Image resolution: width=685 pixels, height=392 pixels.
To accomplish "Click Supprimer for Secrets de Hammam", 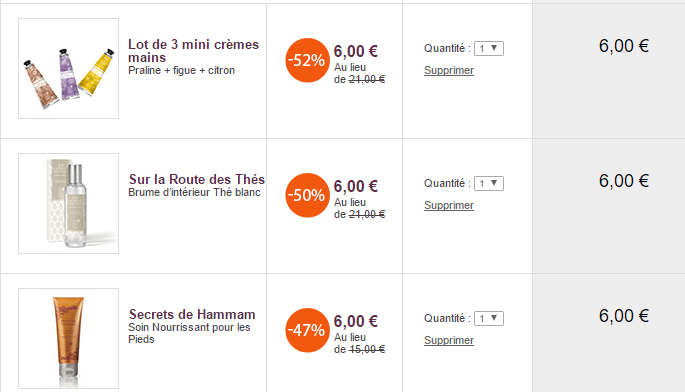I will tap(449, 340).
